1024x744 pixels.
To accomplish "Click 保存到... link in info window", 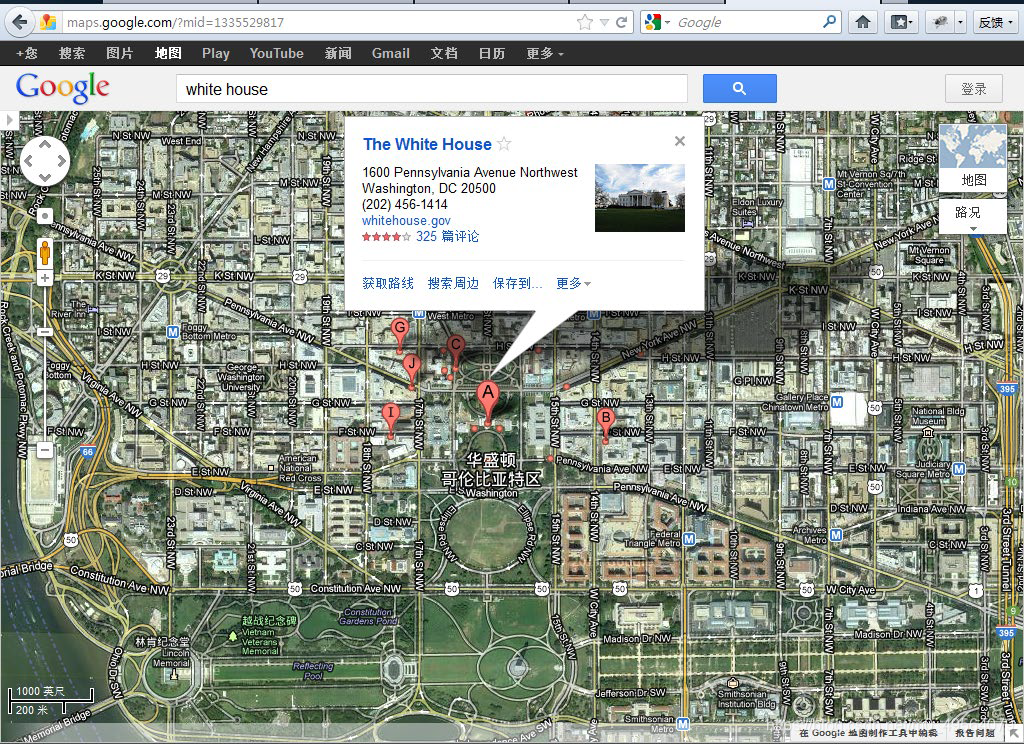I will tap(517, 283).
